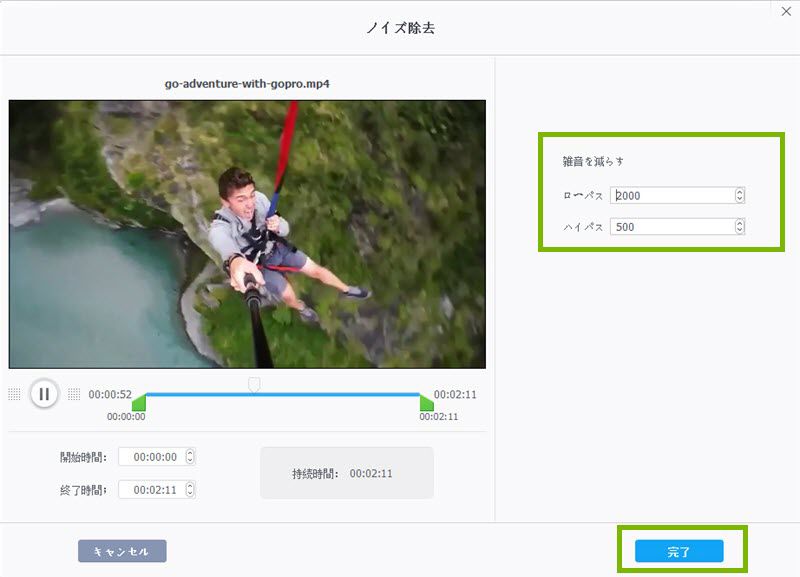Screen dimensions: 800x577
Task: Click the green trim start marker
Action: click(x=139, y=403)
